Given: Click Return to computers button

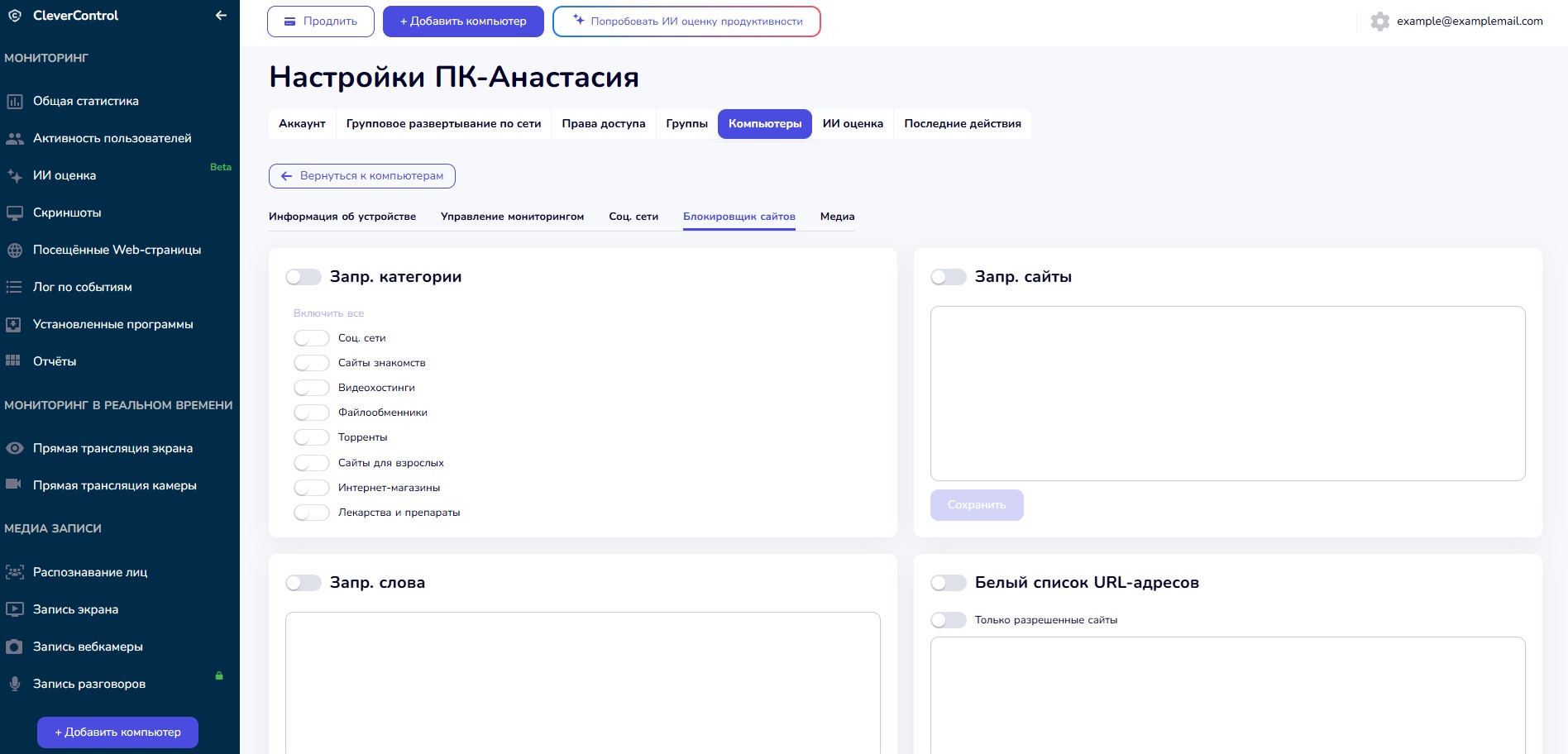Looking at the screenshot, I should tap(362, 176).
